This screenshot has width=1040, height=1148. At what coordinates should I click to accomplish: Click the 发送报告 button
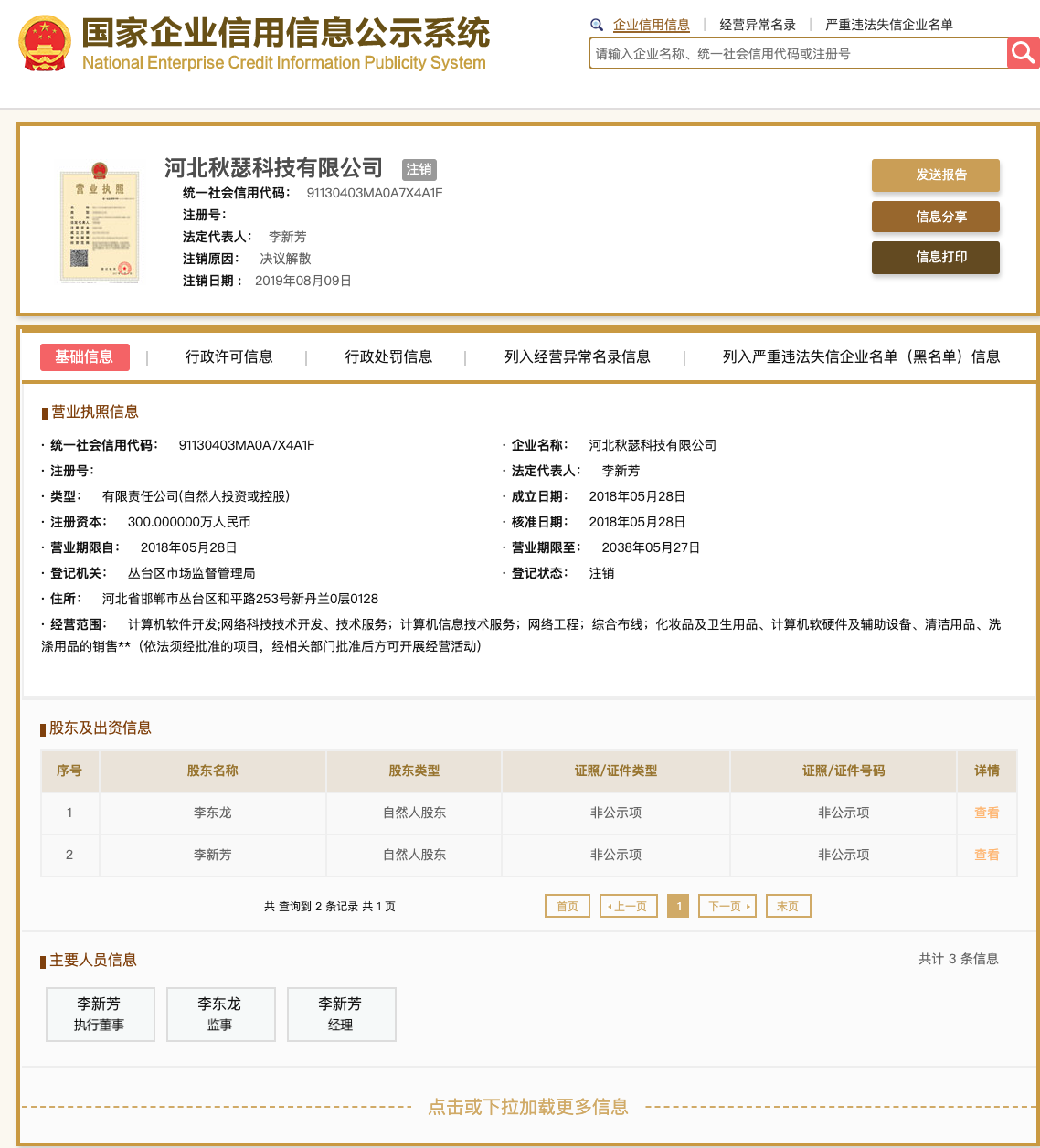(x=936, y=175)
